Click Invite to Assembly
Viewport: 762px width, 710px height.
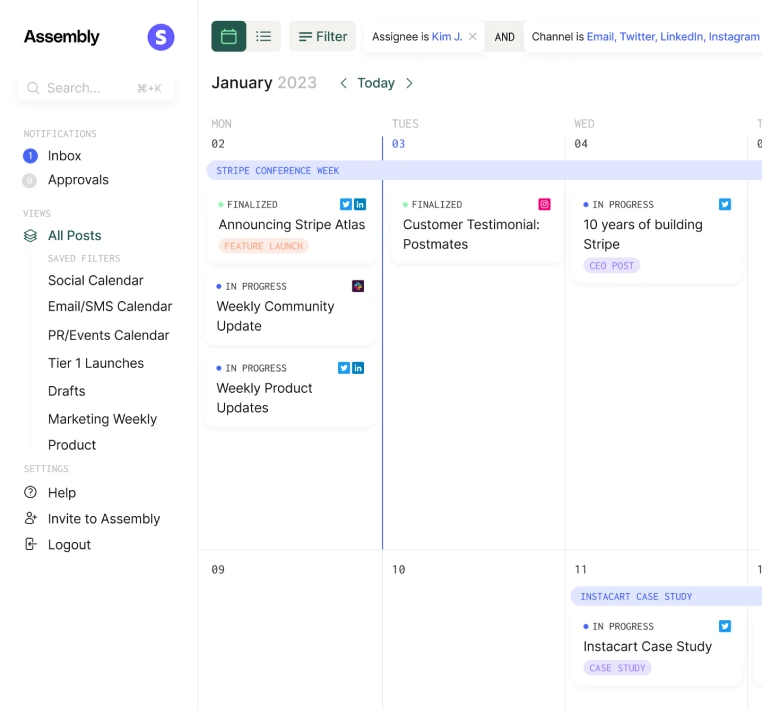point(104,519)
